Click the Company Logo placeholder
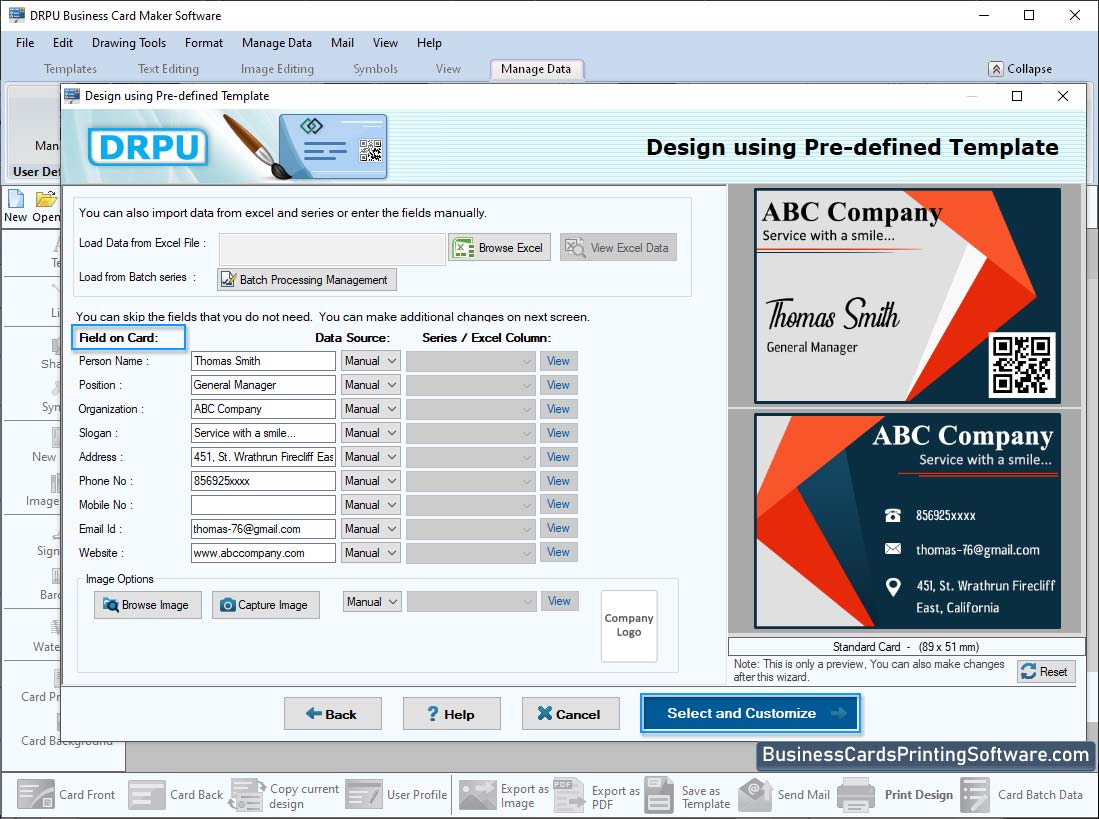 coord(629,626)
